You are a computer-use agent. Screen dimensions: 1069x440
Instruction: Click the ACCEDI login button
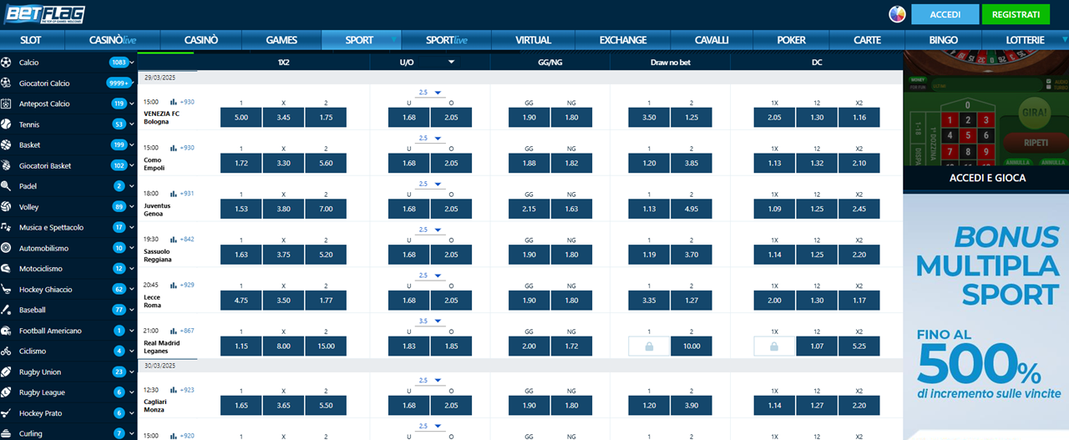click(945, 15)
